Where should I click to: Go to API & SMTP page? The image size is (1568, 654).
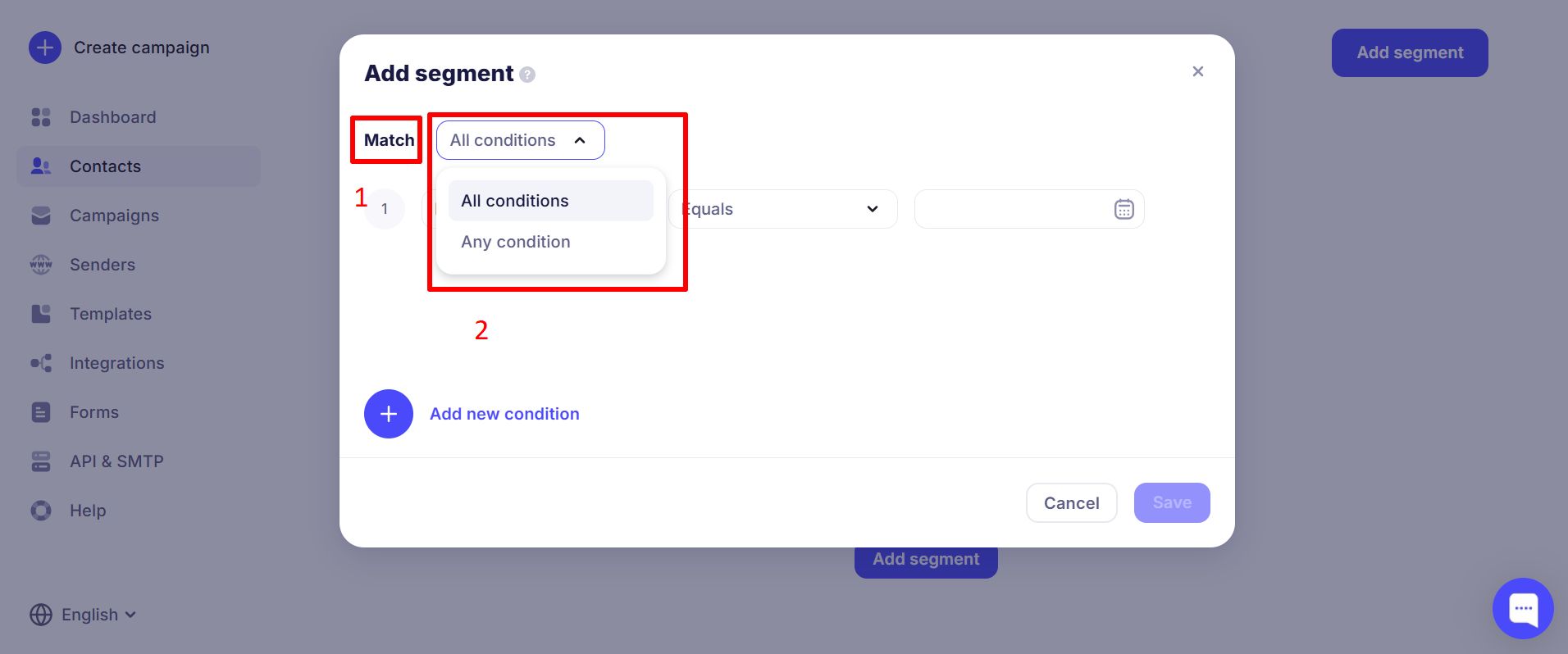[116, 461]
